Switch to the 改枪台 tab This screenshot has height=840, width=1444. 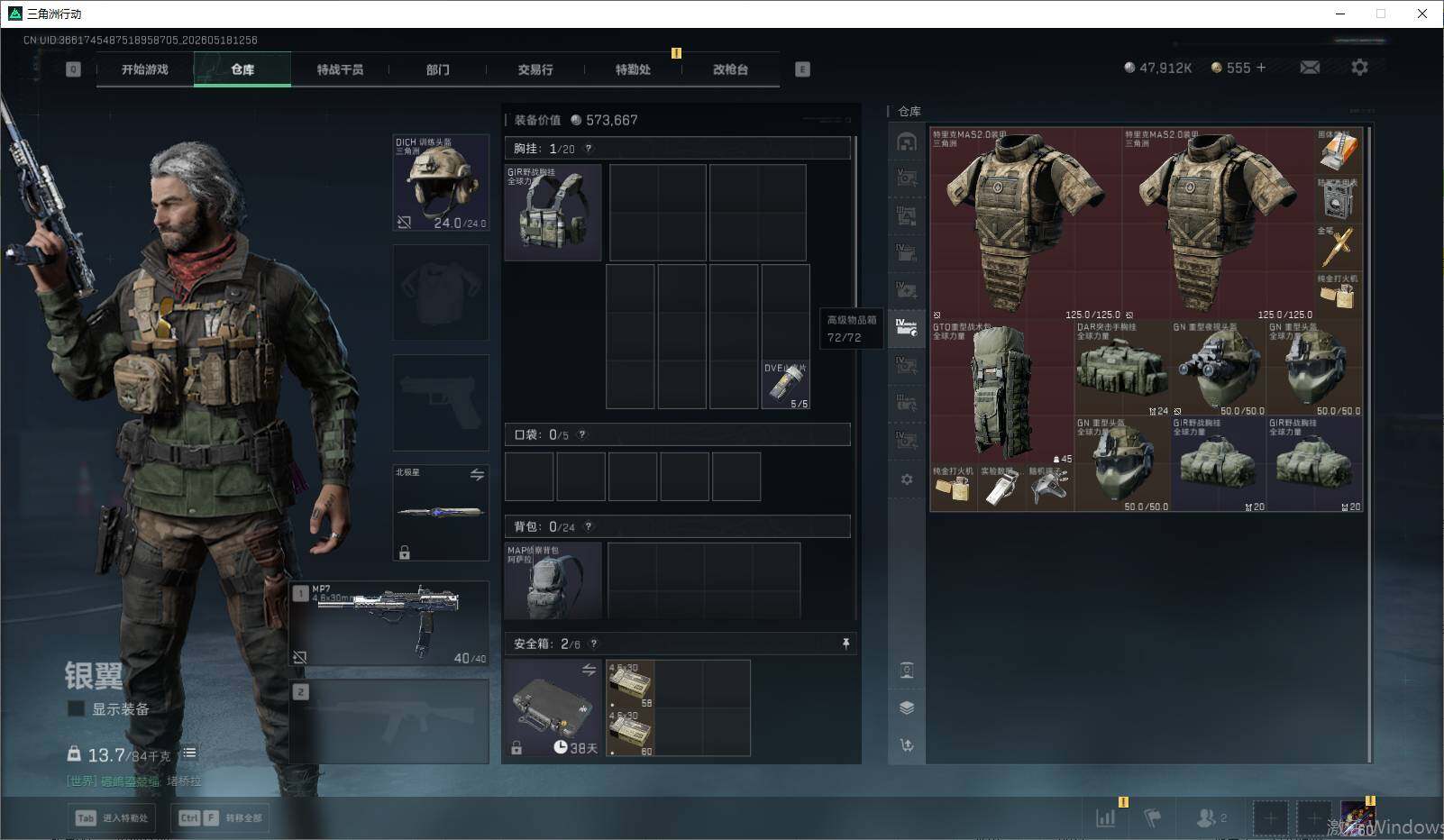pos(730,69)
